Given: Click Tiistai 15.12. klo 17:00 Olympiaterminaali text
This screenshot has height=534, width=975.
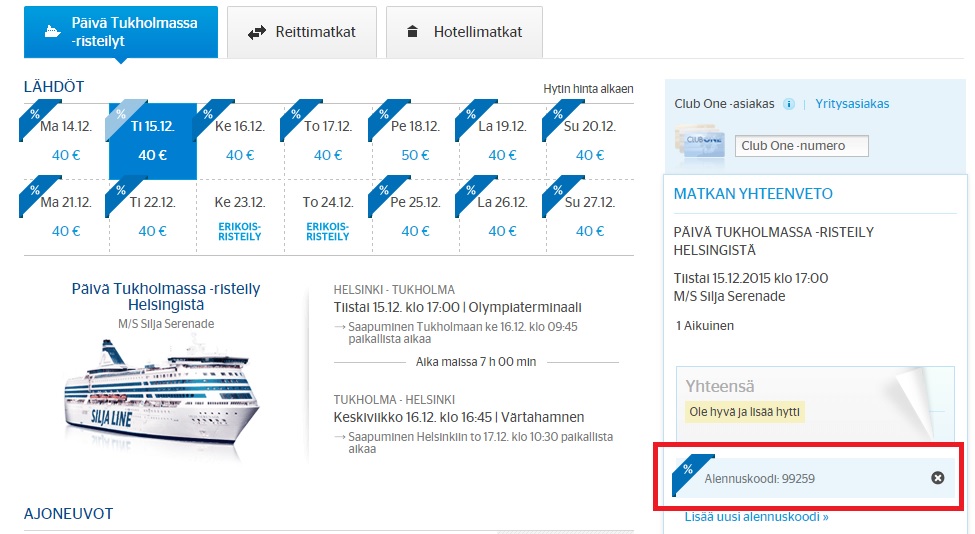Looking at the screenshot, I should (x=458, y=307).
